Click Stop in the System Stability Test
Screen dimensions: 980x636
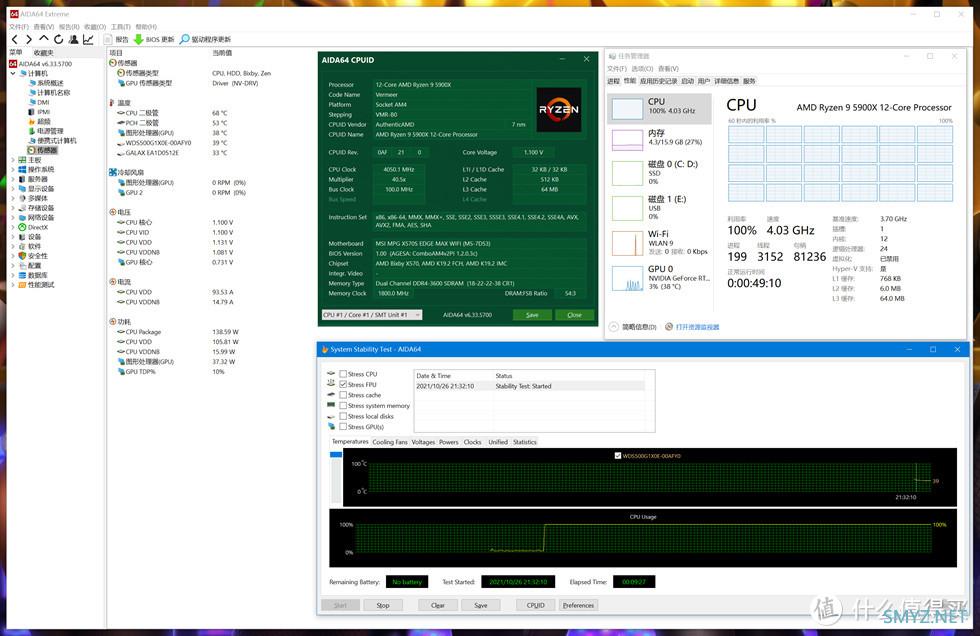383,605
